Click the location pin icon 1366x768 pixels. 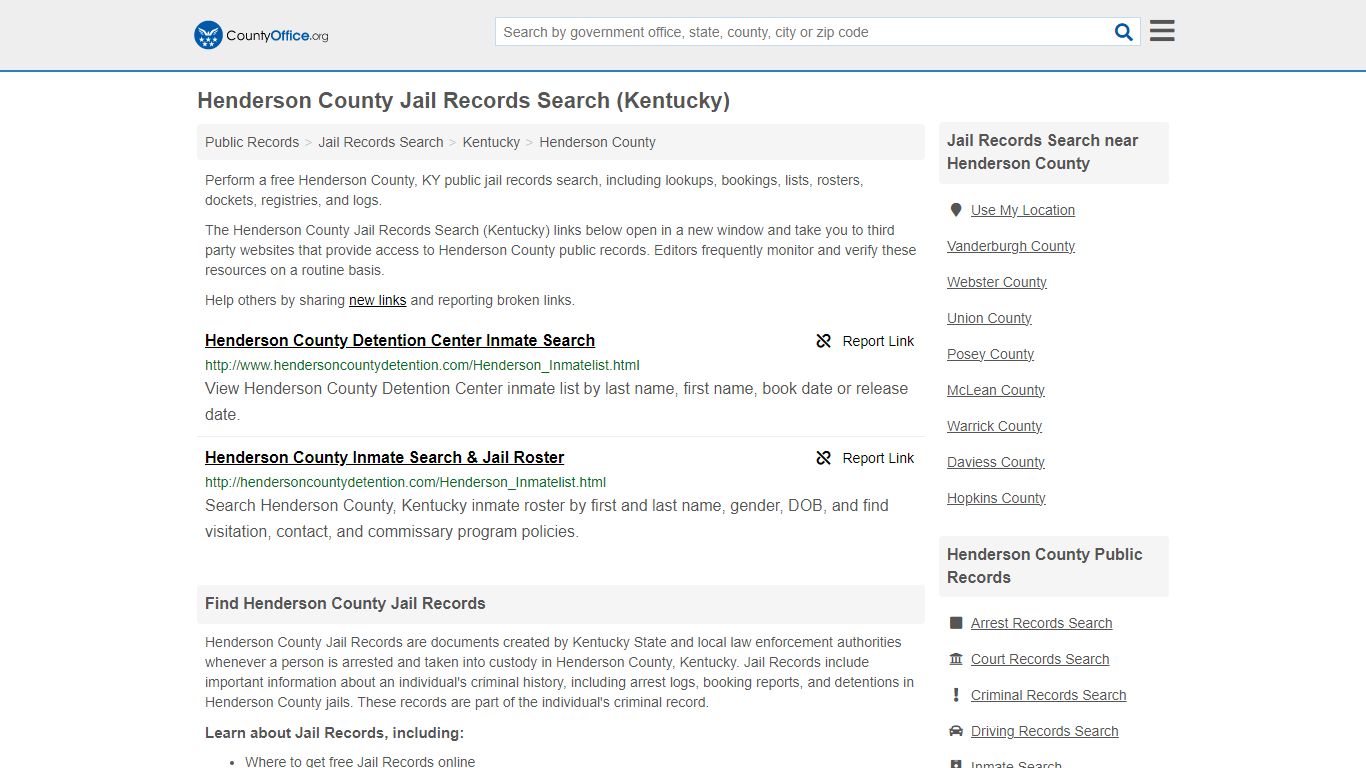pyautogui.click(x=956, y=210)
